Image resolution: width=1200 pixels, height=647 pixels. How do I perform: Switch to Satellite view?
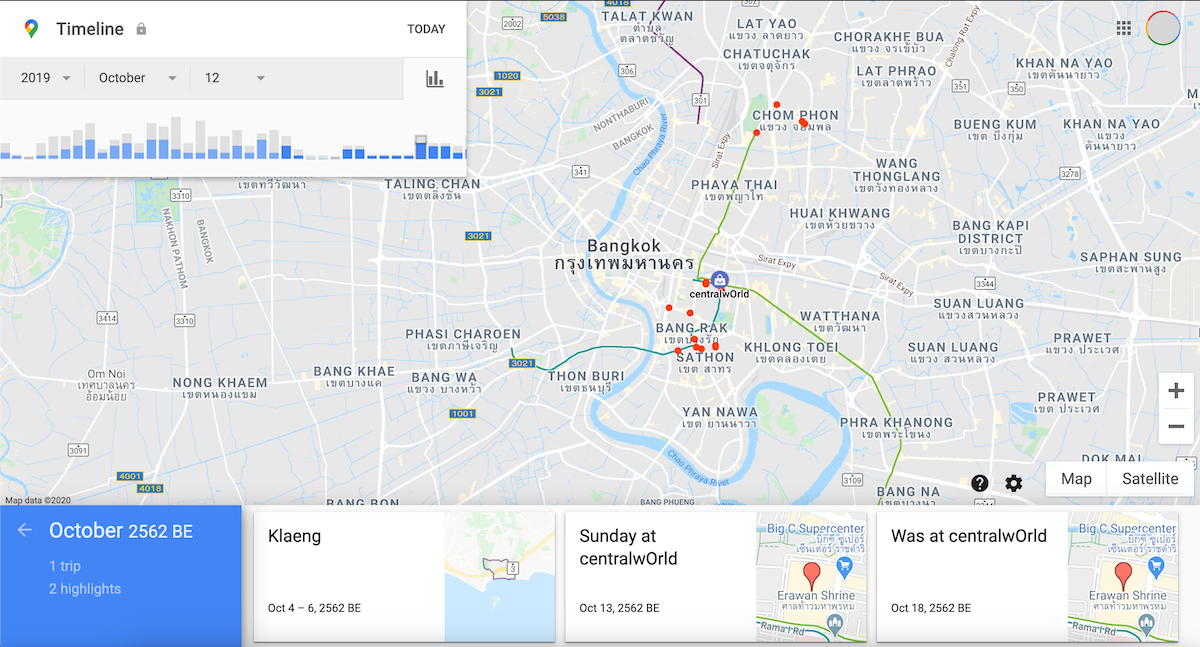point(1149,479)
